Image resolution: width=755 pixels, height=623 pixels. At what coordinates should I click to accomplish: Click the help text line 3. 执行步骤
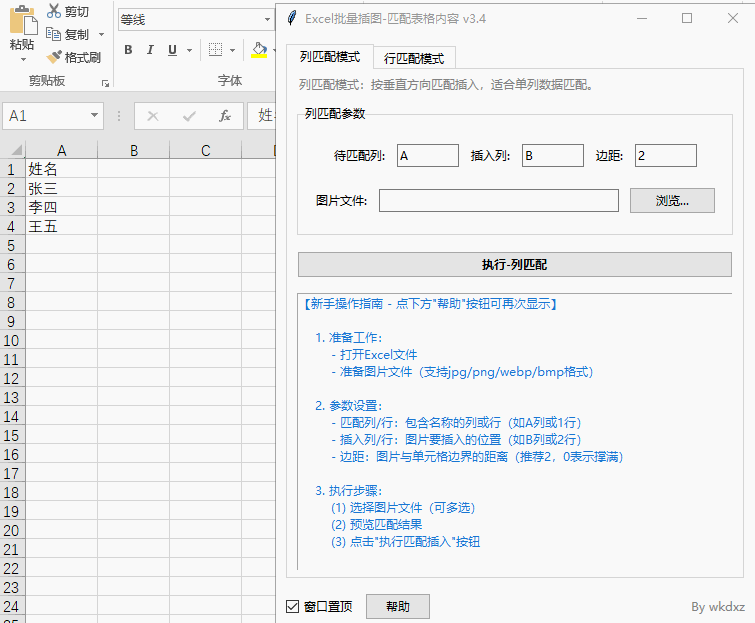(349, 491)
